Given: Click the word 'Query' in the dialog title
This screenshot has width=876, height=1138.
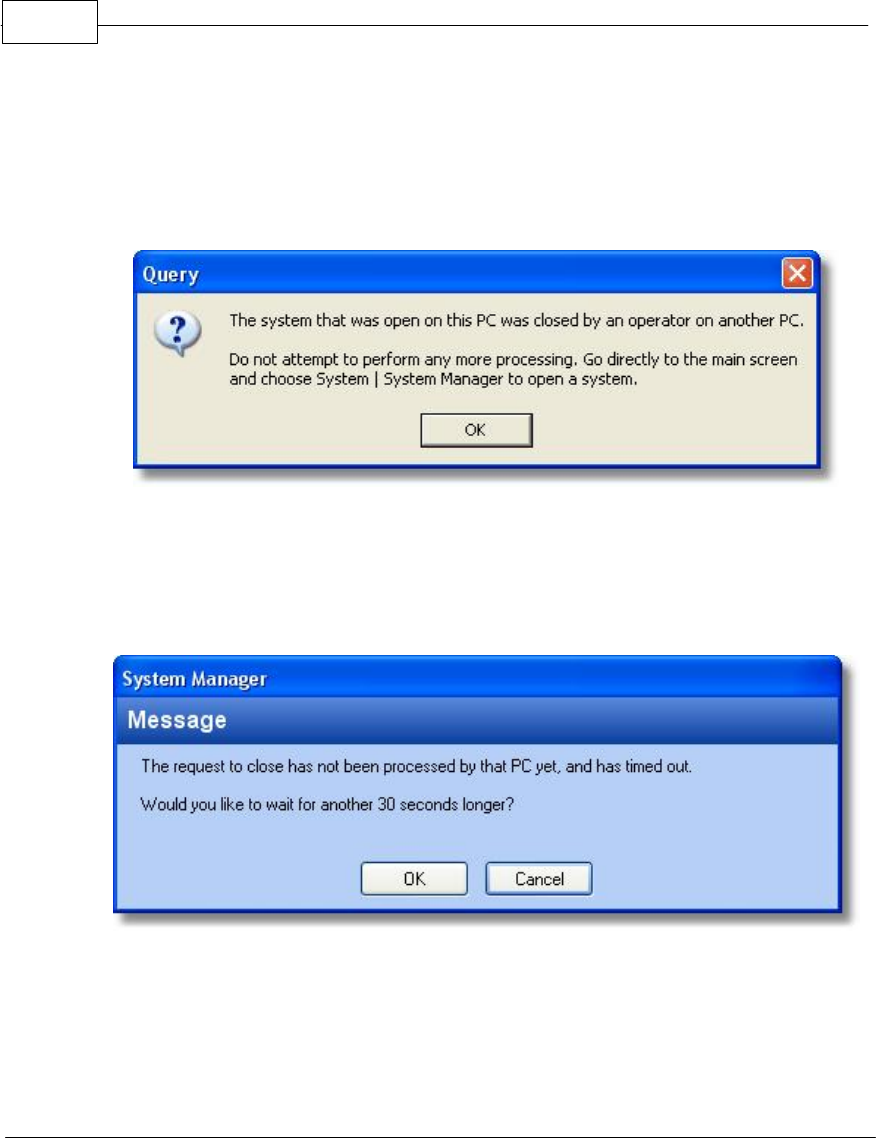Looking at the screenshot, I should point(171,274).
